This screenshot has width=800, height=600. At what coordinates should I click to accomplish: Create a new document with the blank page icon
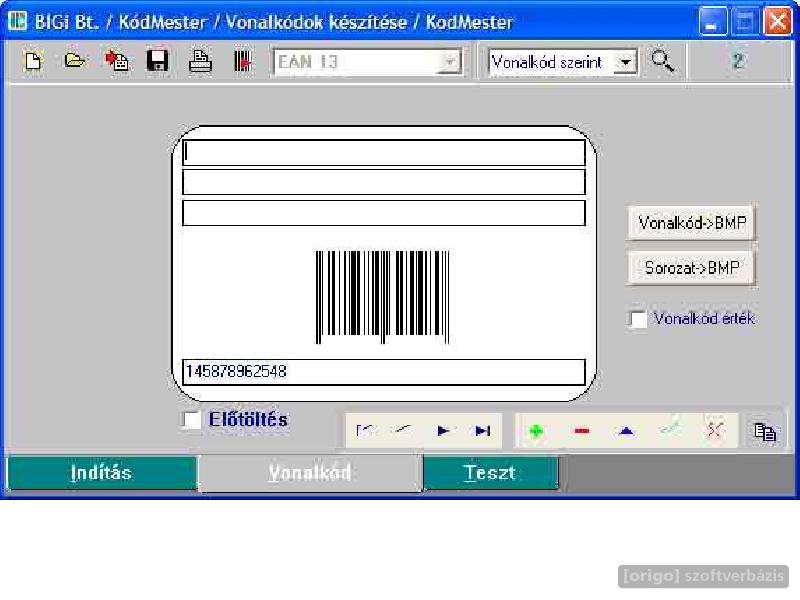click(x=33, y=62)
